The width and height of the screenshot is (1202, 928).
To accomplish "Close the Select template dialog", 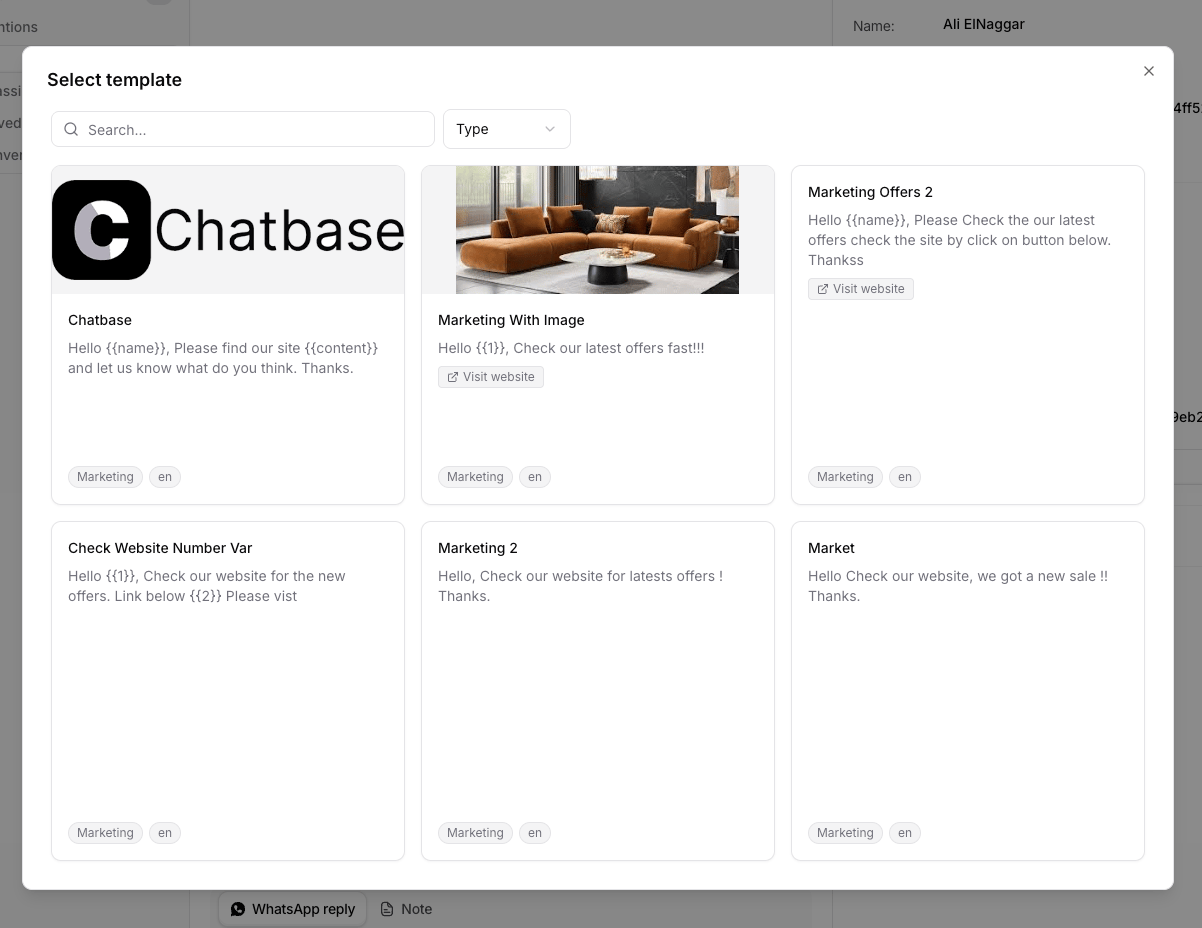I will [1149, 71].
